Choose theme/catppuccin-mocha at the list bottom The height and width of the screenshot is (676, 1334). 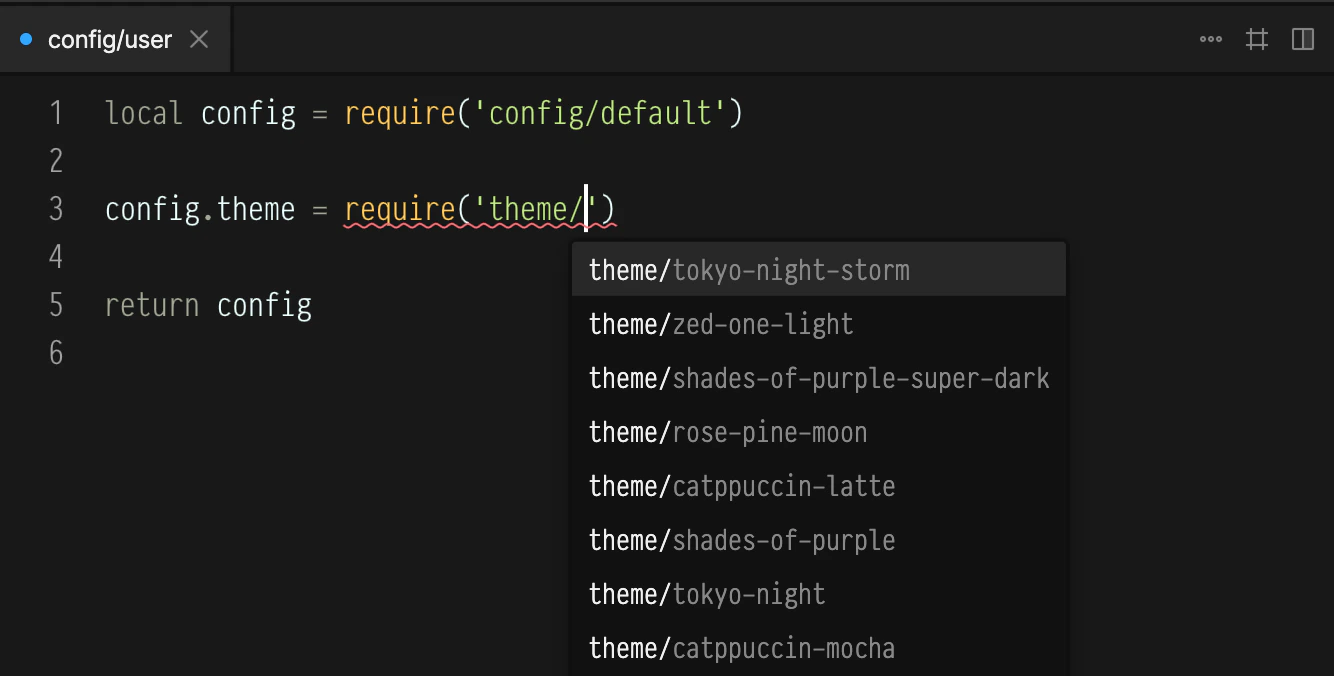point(742,648)
